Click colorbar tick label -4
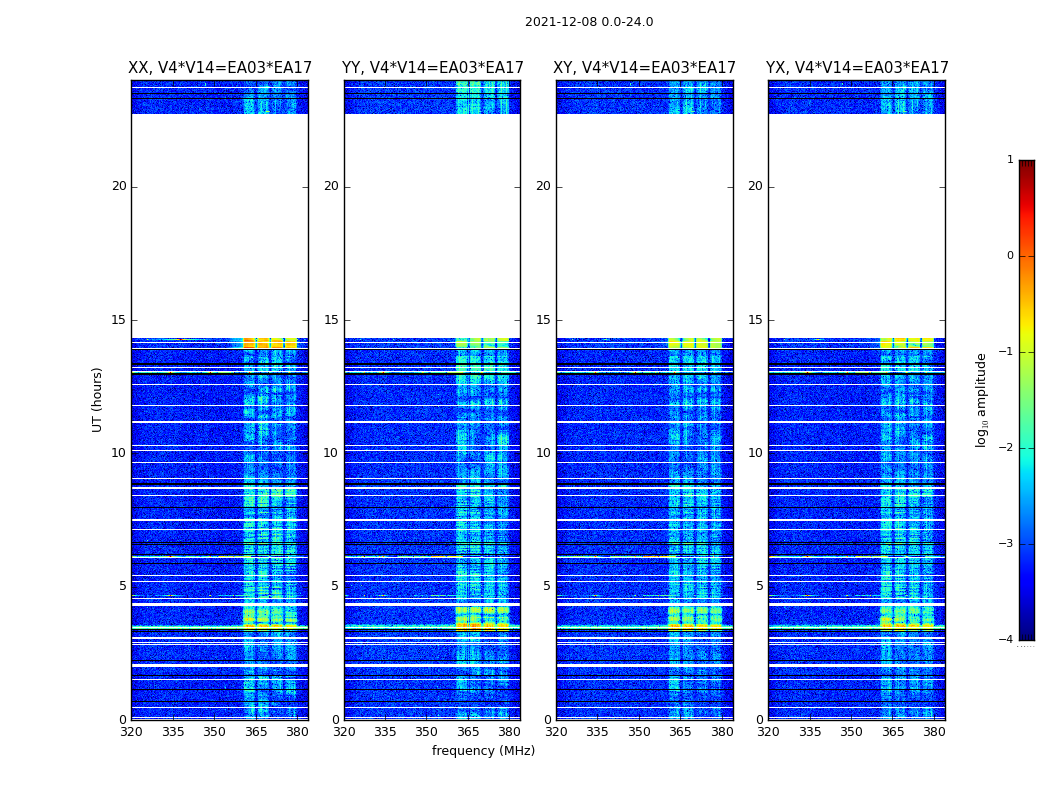 (1006, 640)
